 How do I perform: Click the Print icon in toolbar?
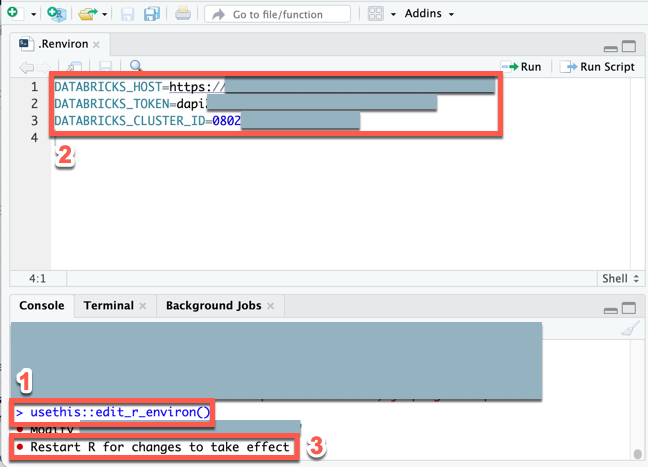183,14
